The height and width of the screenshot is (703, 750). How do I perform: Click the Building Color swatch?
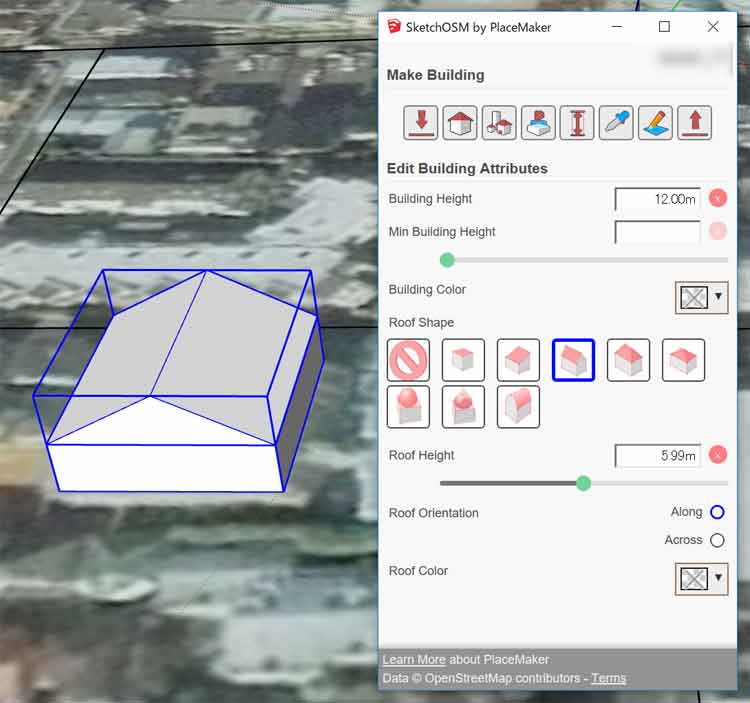pos(694,298)
